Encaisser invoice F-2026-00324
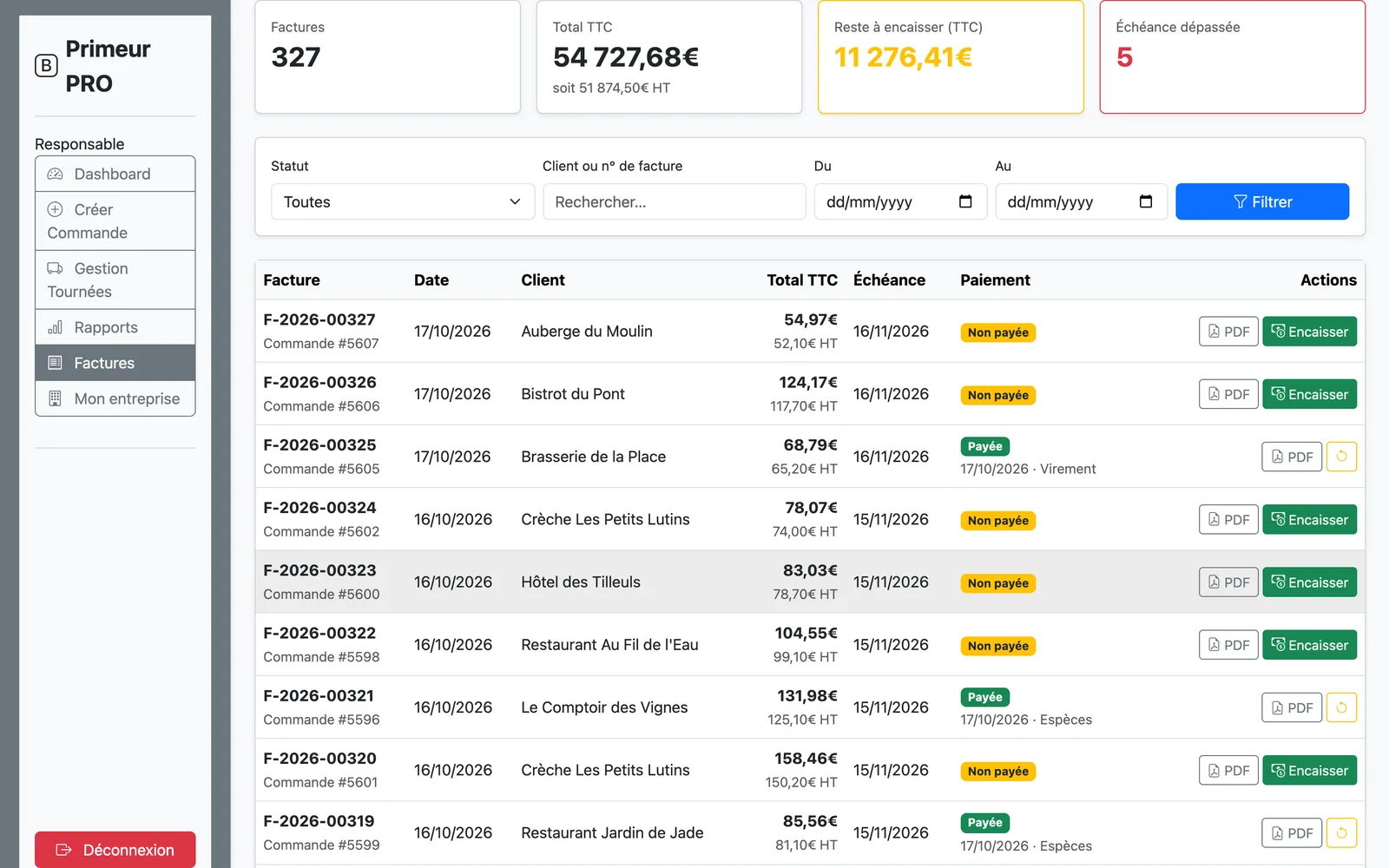Image resolution: width=1389 pixels, height=868 pixels. [1309, 520]
